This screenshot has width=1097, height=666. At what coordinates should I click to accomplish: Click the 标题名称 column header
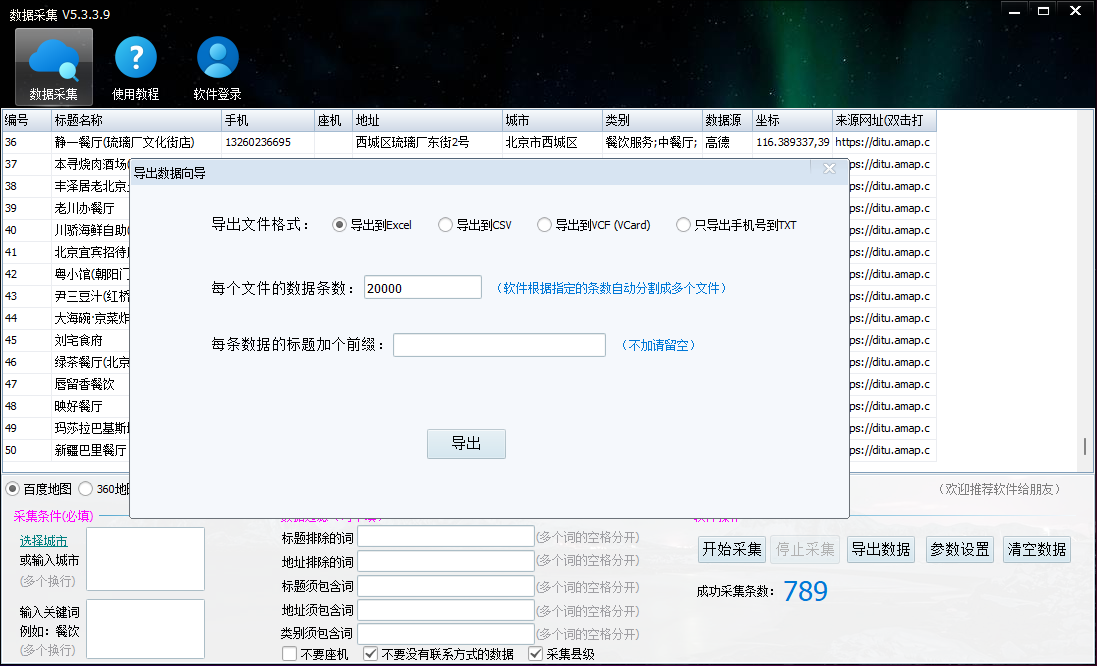click(x=136, y=120)
